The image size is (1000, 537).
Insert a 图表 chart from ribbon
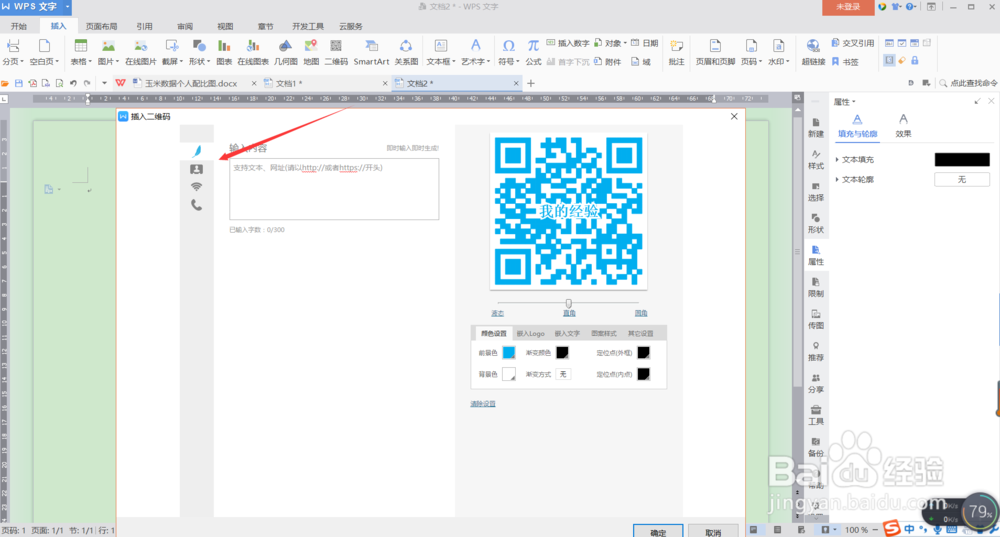(x=224, y=52)
